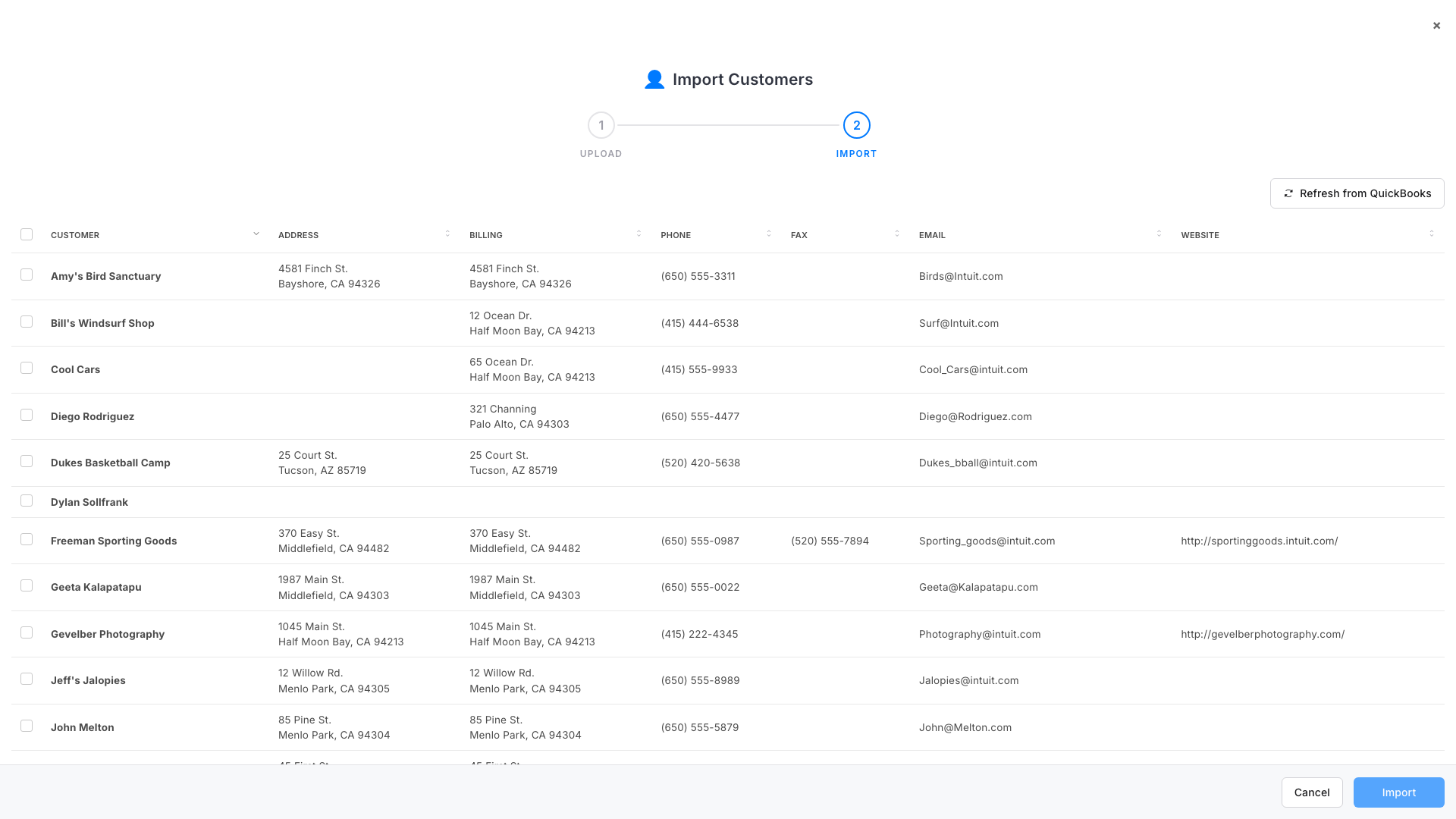The height and width of the screenshot is (819, 1456).
Task: Click the http://sportinggoods.intuit.com/ website
Action: click(1259, 541)
